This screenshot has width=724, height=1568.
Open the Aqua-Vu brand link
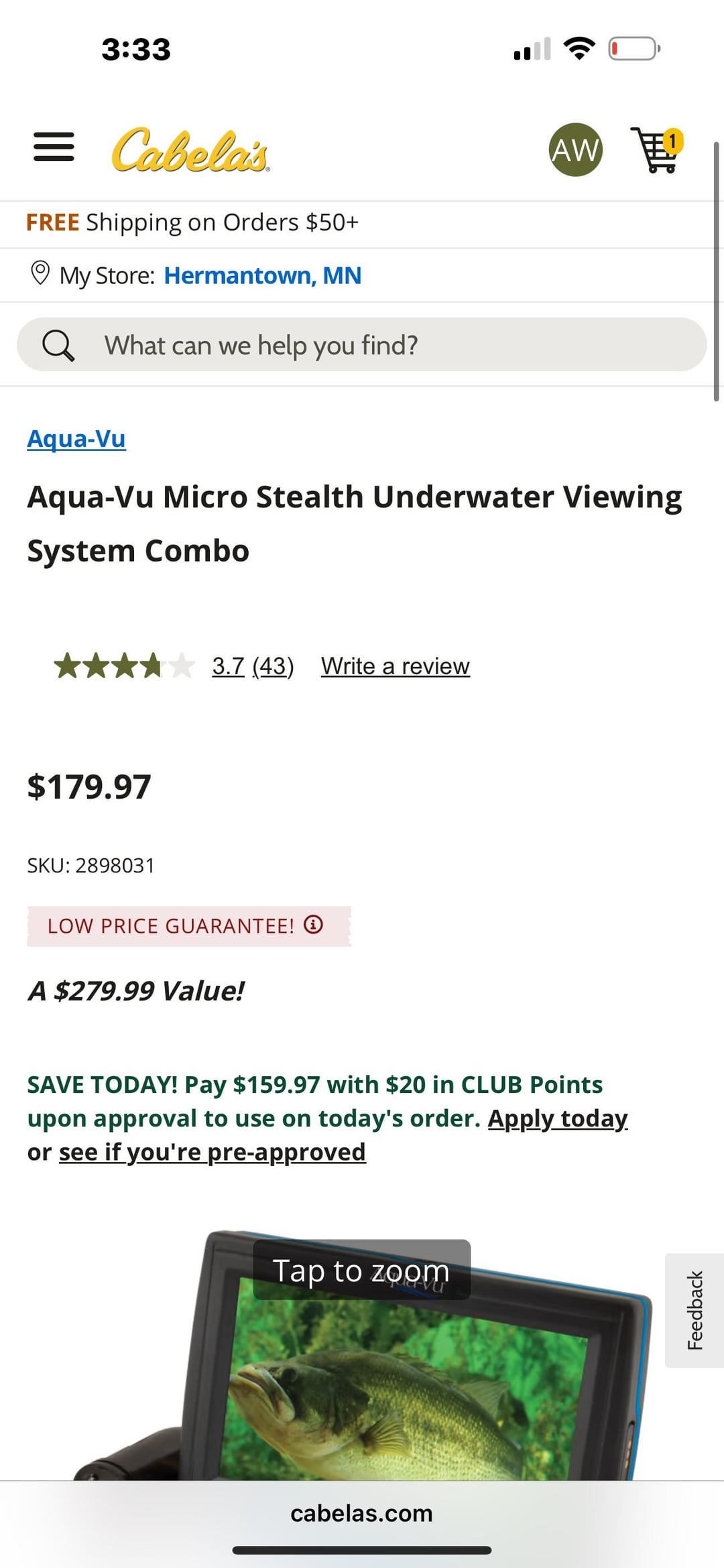[x=76, y=439]
